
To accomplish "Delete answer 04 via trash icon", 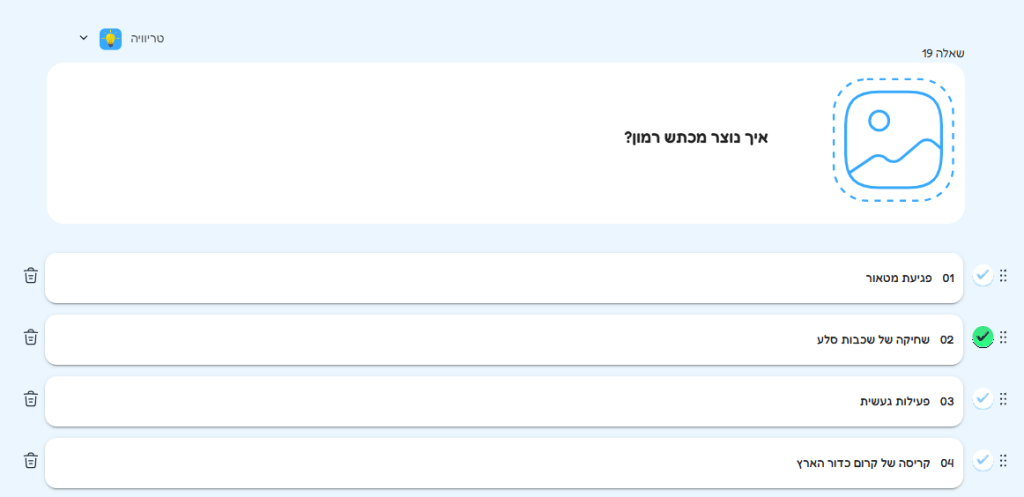I will pyautogui.click(x=31, y=461).
